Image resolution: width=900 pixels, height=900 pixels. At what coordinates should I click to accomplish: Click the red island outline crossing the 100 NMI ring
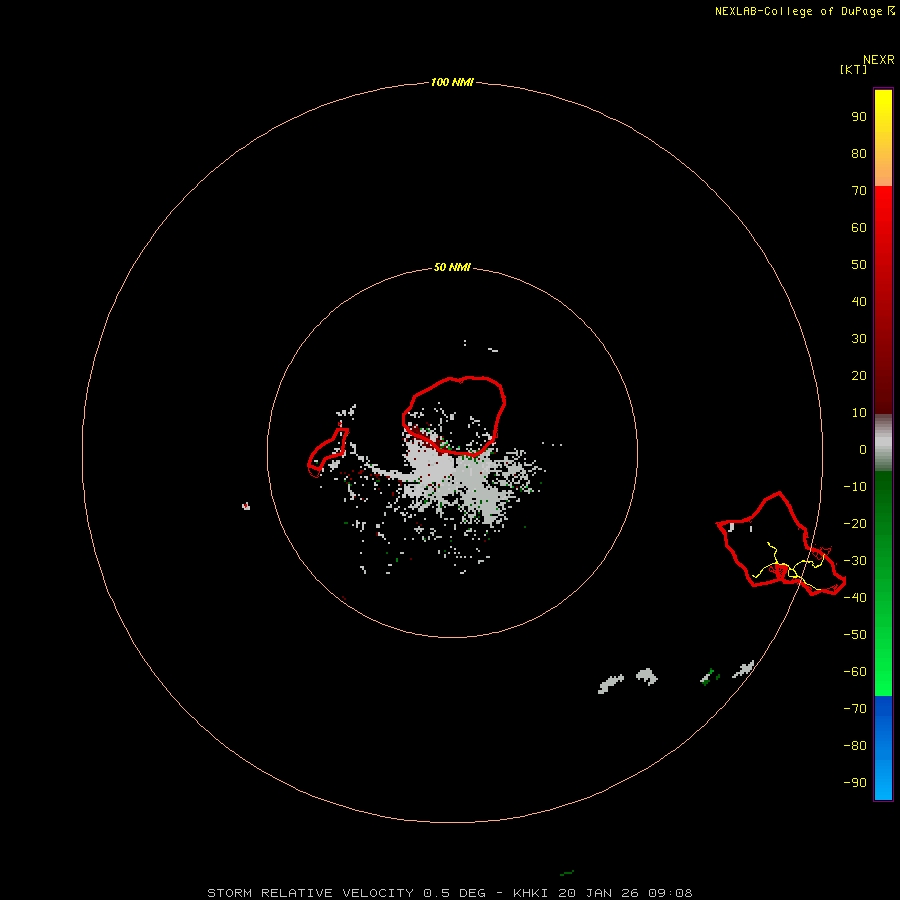point(781,544)
